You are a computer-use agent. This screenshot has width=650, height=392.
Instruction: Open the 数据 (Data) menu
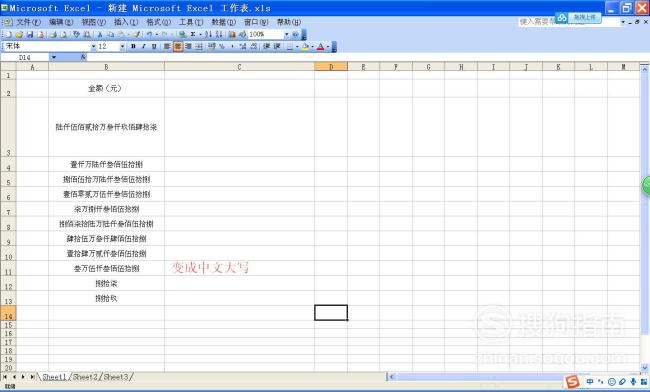pos(223,22)
